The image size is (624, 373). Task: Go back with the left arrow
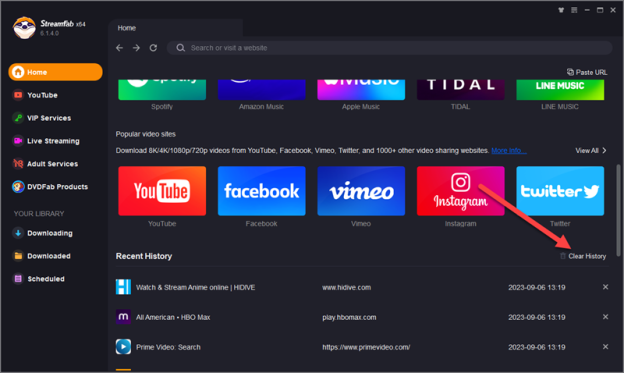pos(119,48)
